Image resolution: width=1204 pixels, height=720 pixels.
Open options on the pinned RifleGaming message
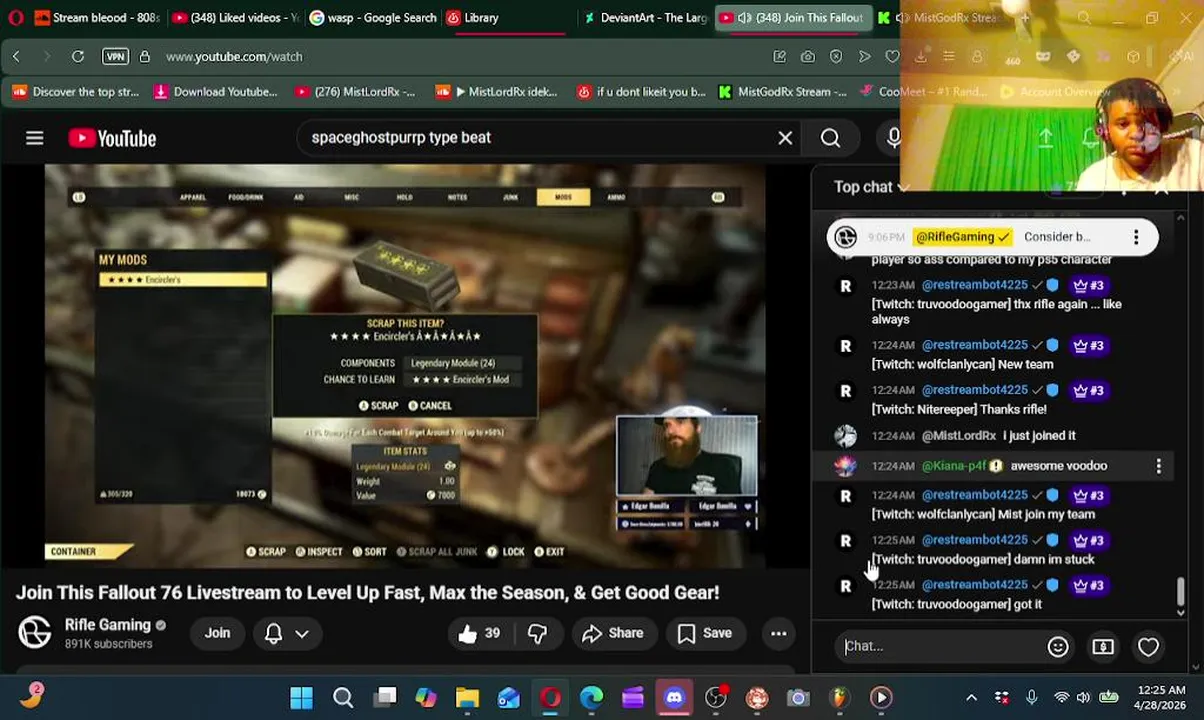[1135, 237]
